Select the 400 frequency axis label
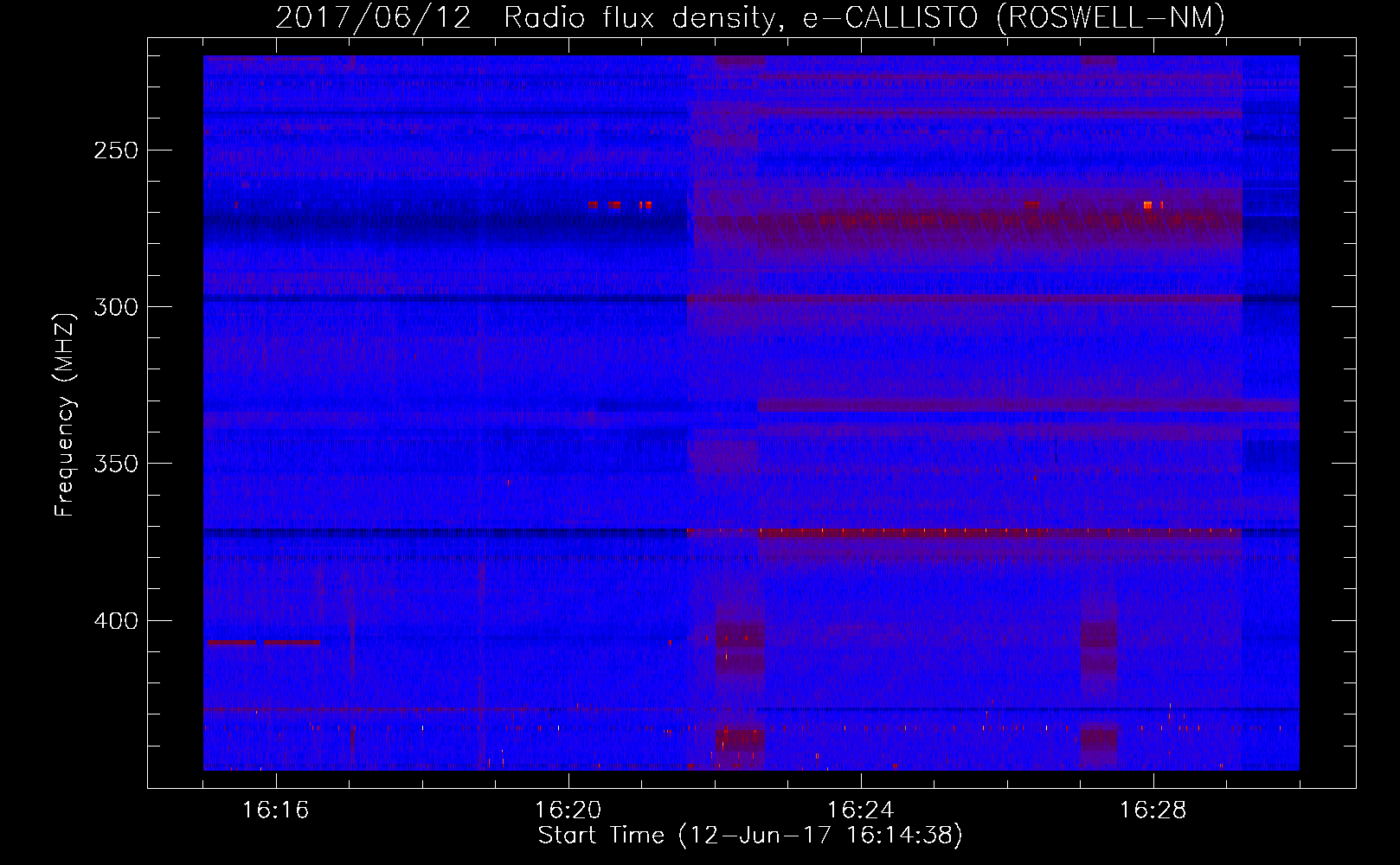 [x=116, y=621]
